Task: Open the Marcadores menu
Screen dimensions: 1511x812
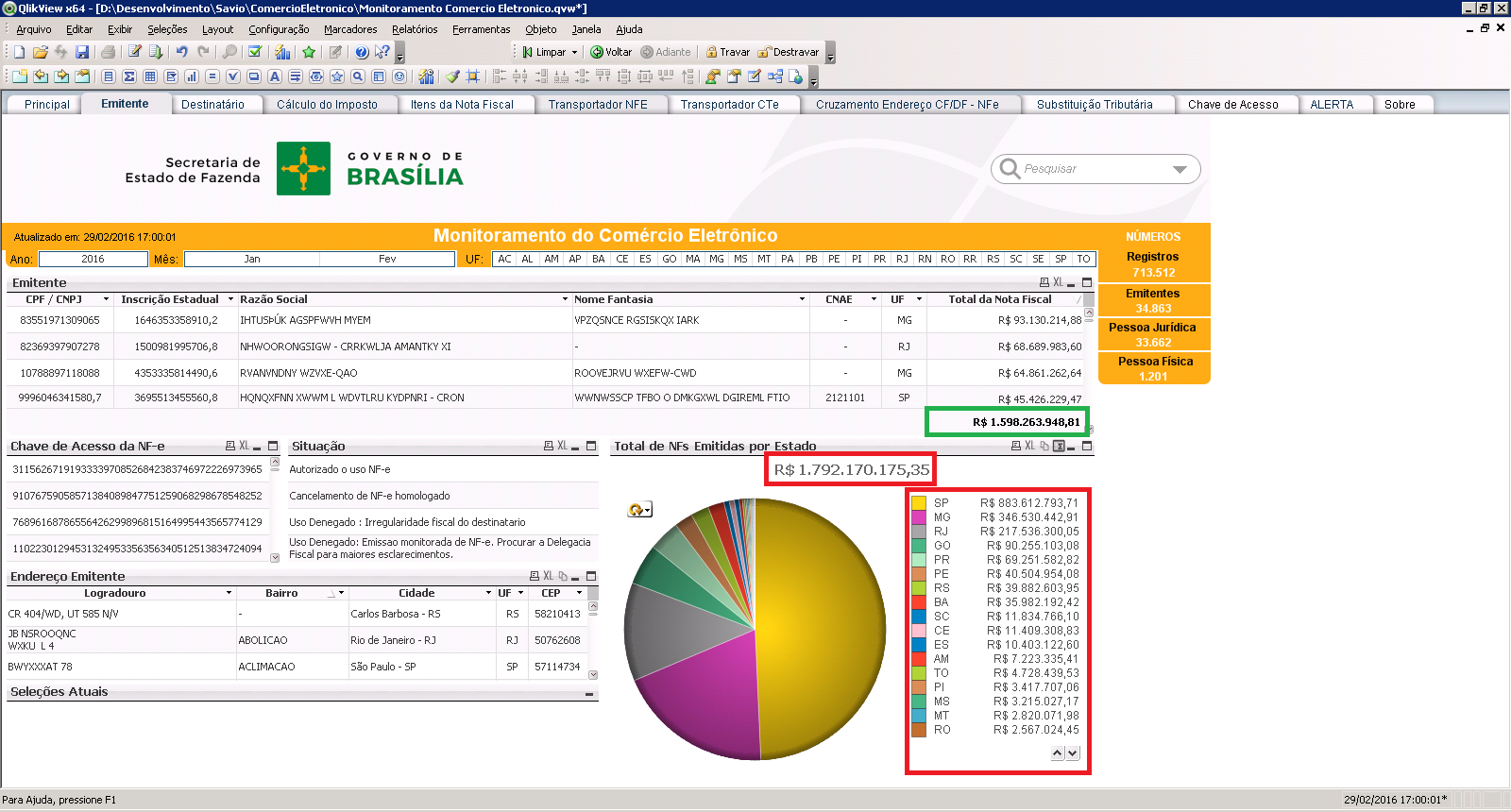Action: (350, 29)
